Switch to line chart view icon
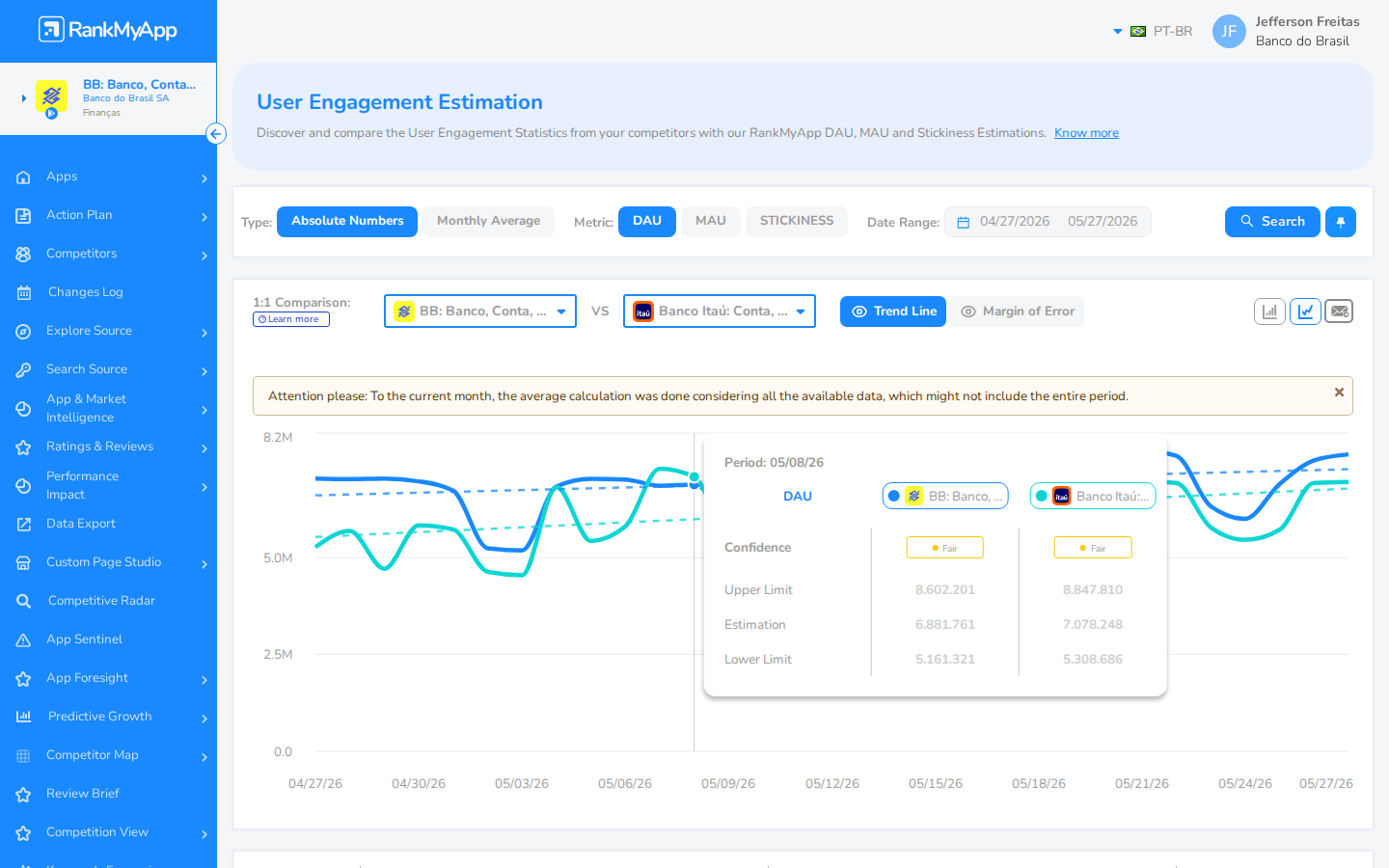 coord(1305,312)
